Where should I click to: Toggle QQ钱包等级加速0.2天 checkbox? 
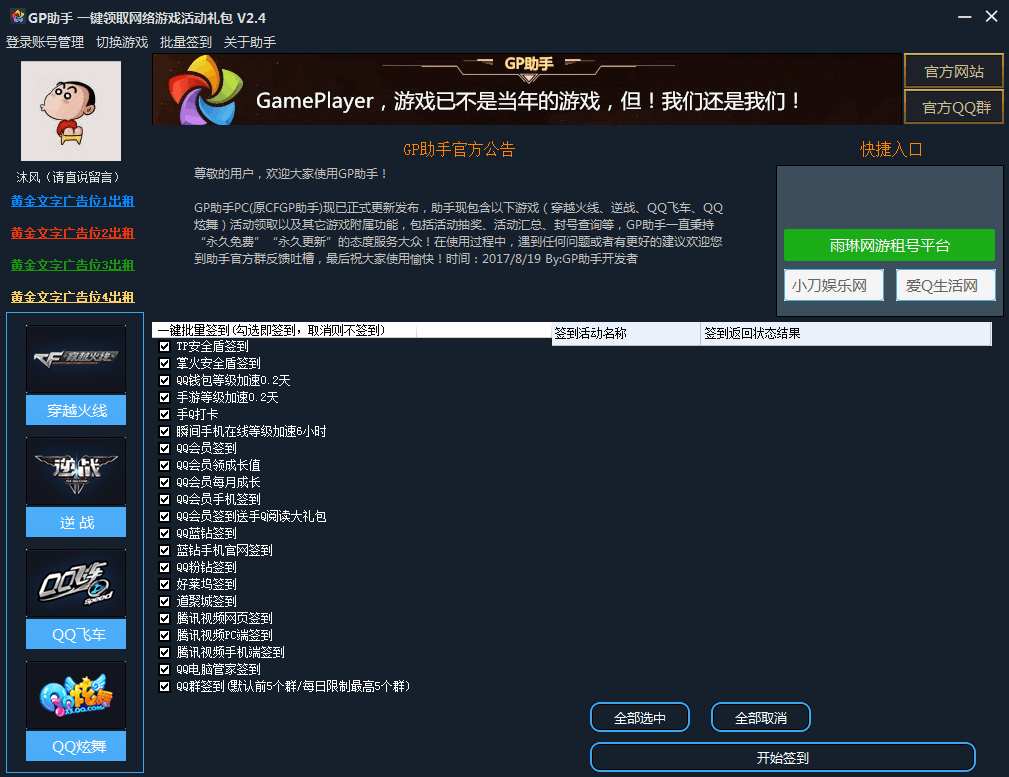(x=165, y=380)
